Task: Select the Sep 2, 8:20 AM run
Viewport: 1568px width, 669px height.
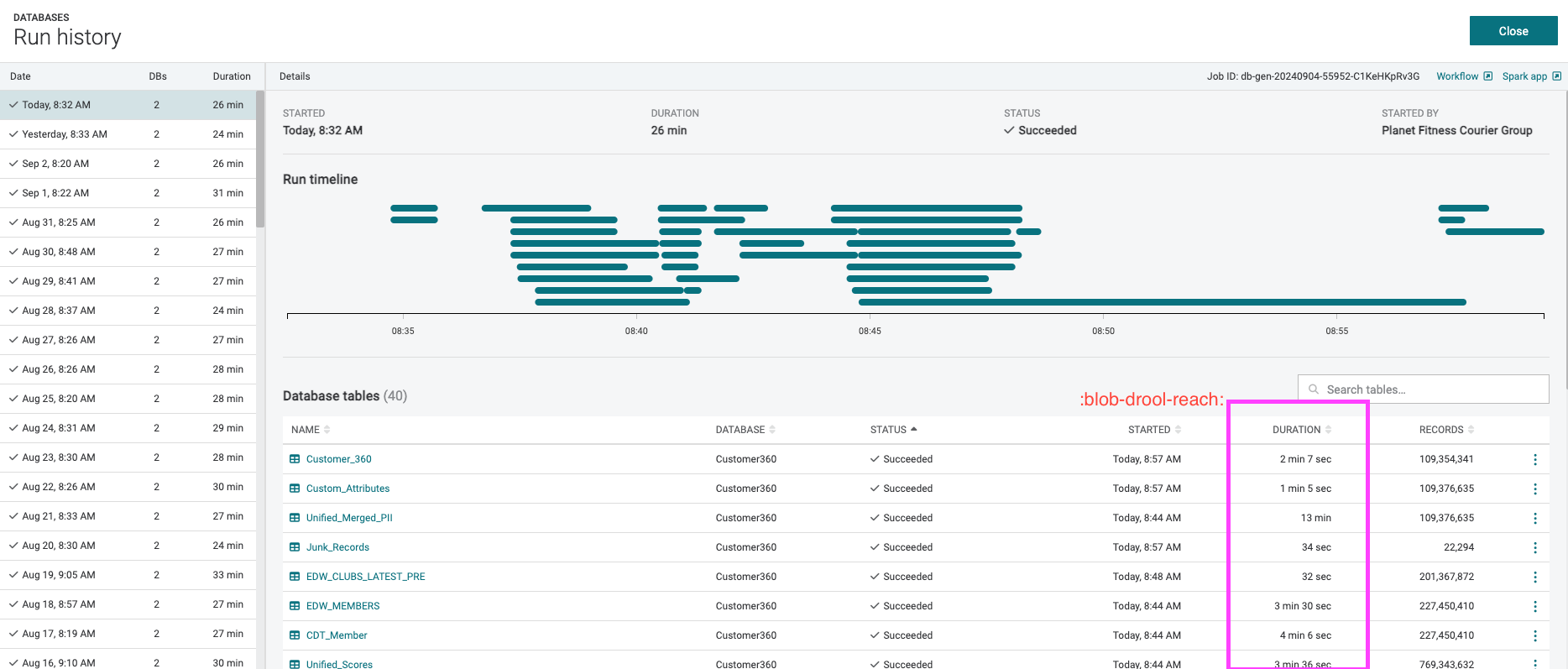Action: [128, 164]
